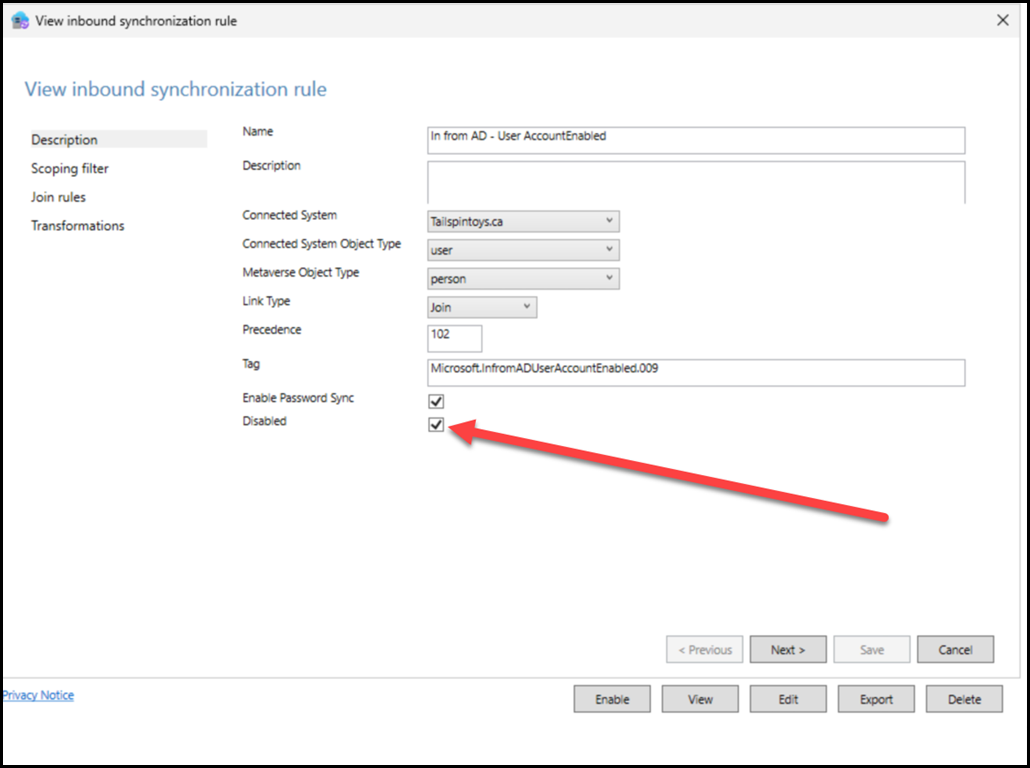The height and width of the screenshot is (768, 1030).
Task: Close the synchronization rule window
Action: pos(1003,20)
